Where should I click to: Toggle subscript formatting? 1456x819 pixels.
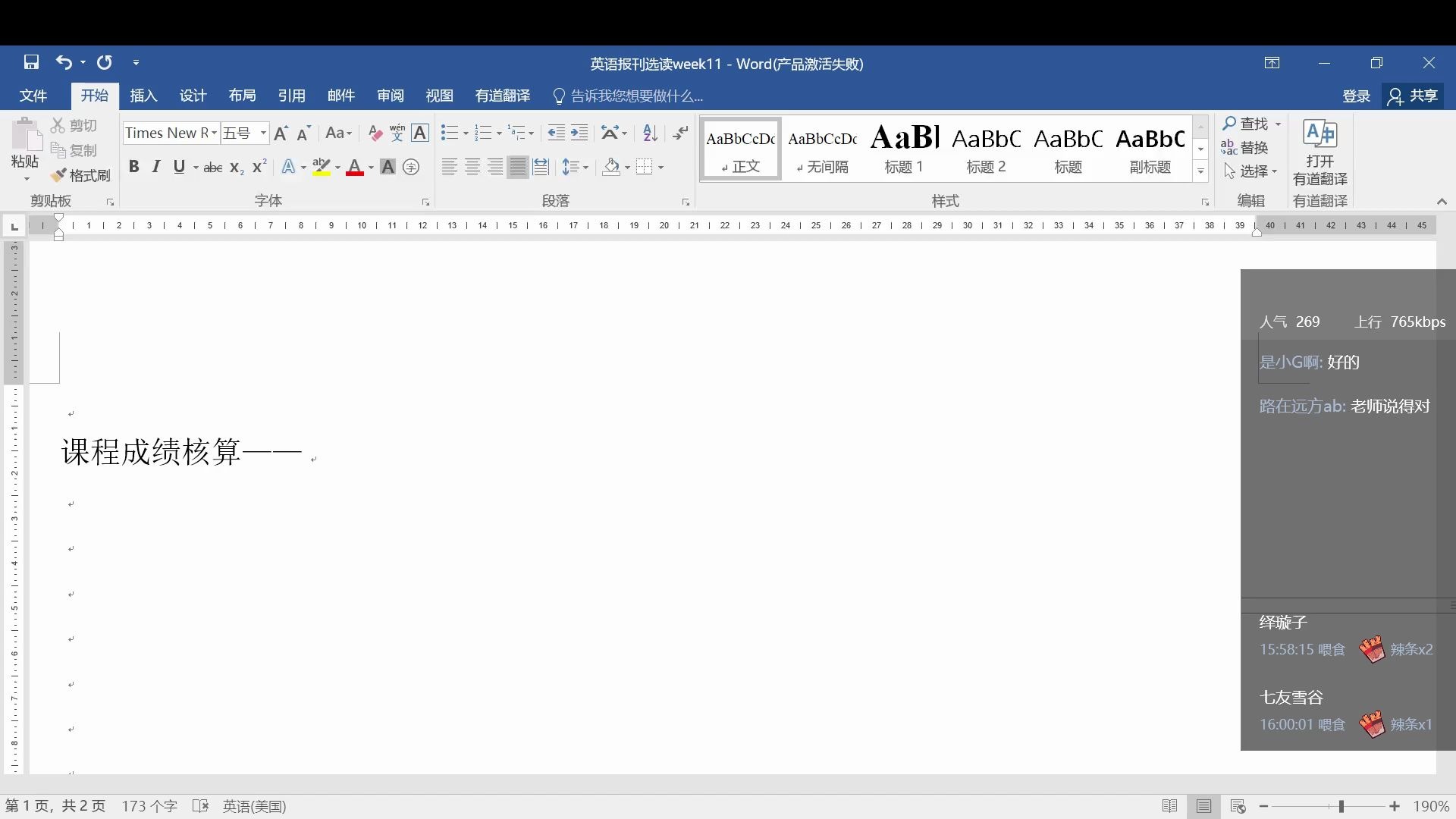237,168
